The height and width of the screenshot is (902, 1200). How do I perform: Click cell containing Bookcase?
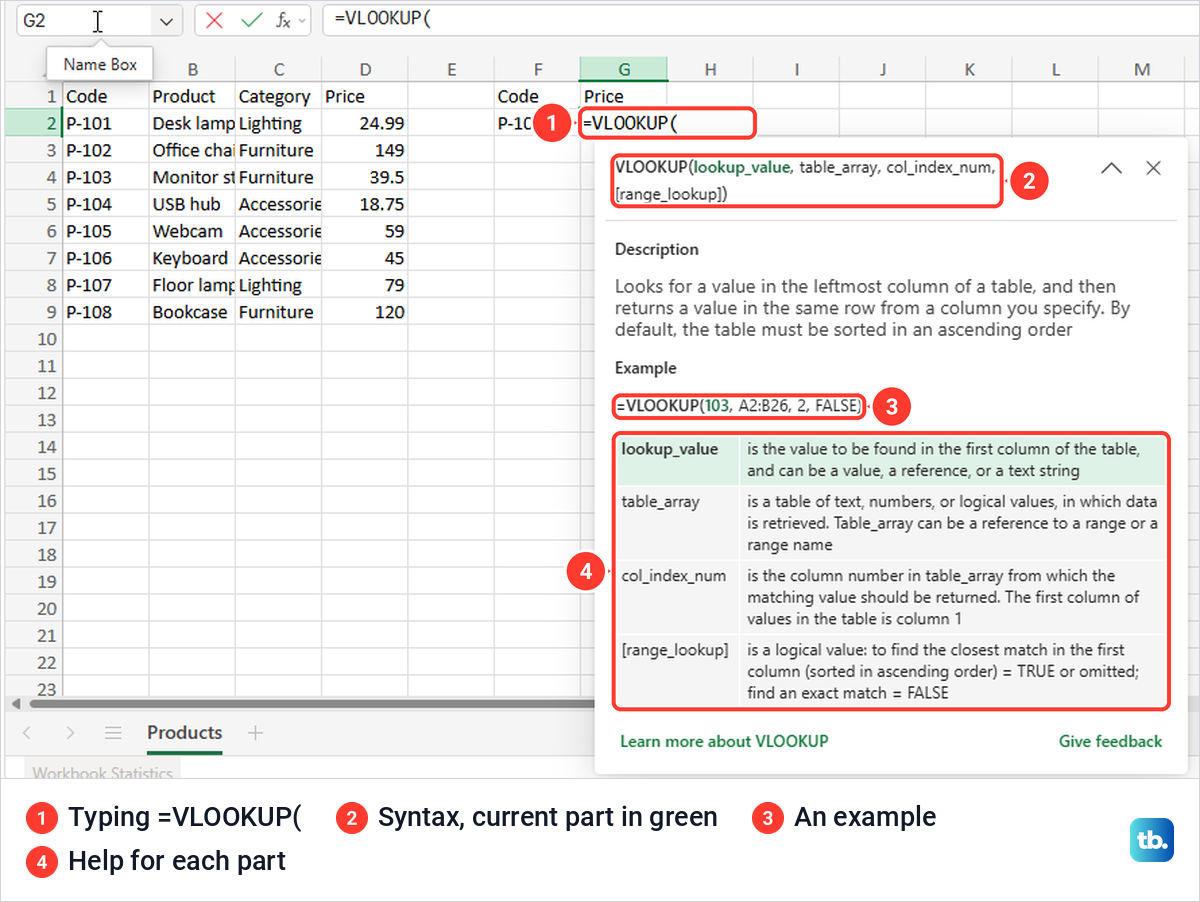click(x=192, y=312)
